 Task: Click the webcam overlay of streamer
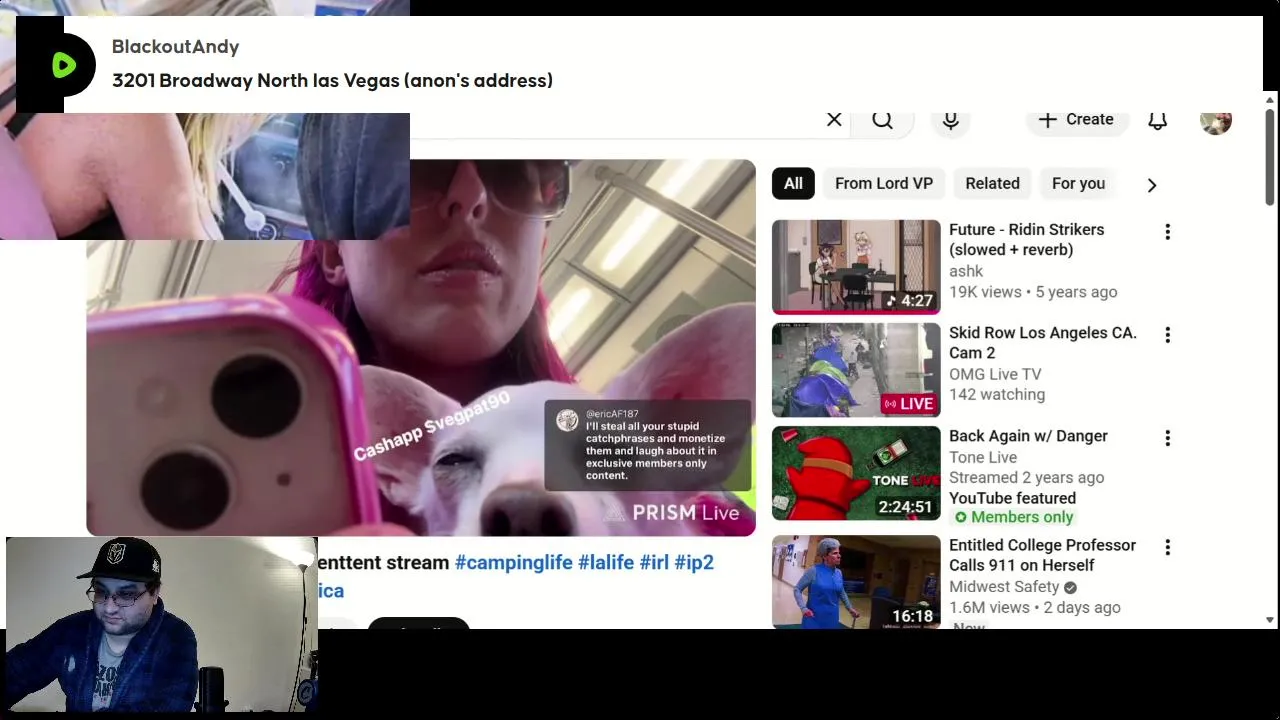[x=162, y=625]
